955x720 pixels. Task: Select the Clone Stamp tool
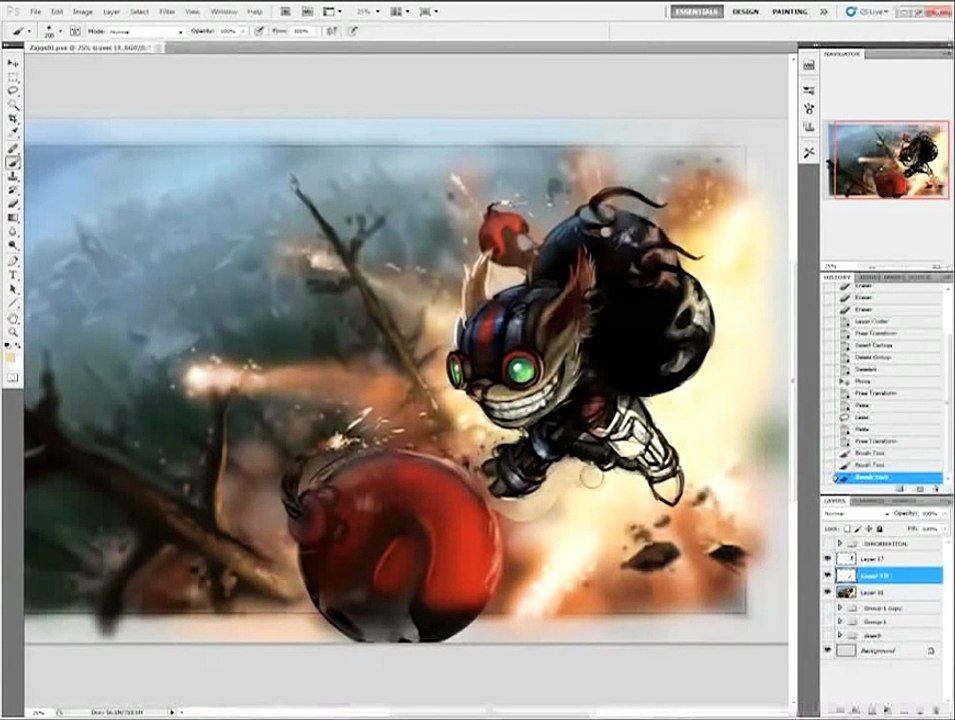coord(13,176)
